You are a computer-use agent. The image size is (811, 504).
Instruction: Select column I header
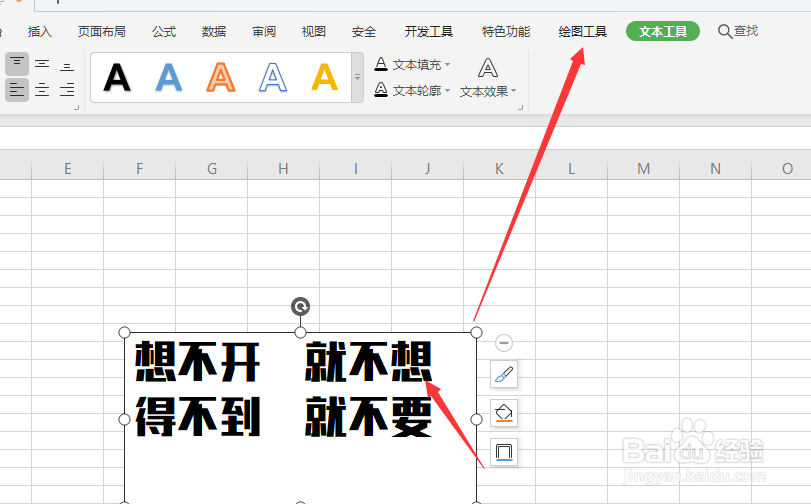pyautogui.click(x=355, y=169)
